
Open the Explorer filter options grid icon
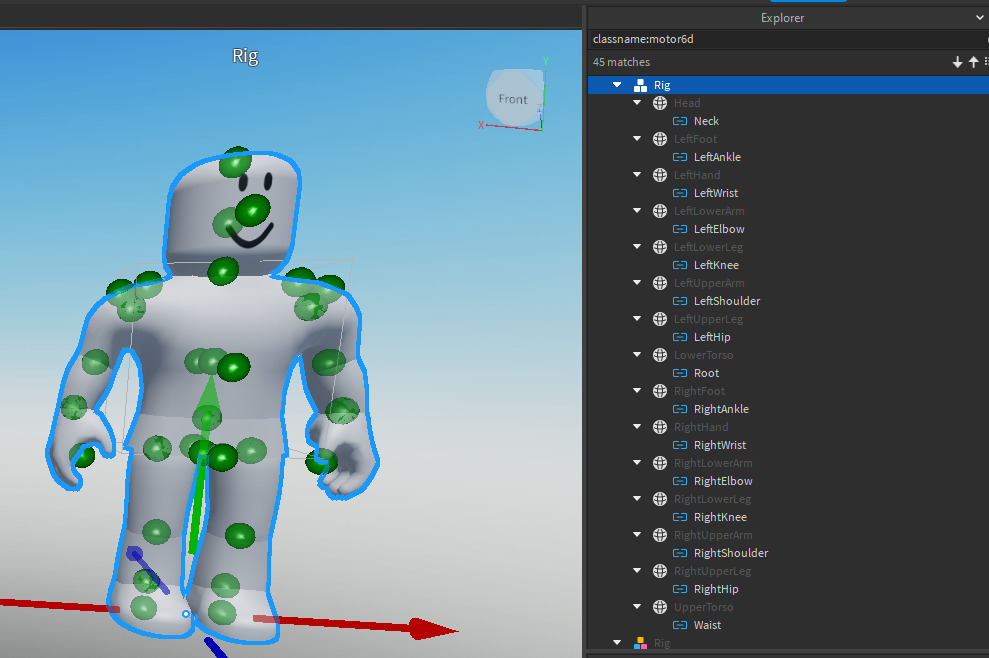pos(985,61)
